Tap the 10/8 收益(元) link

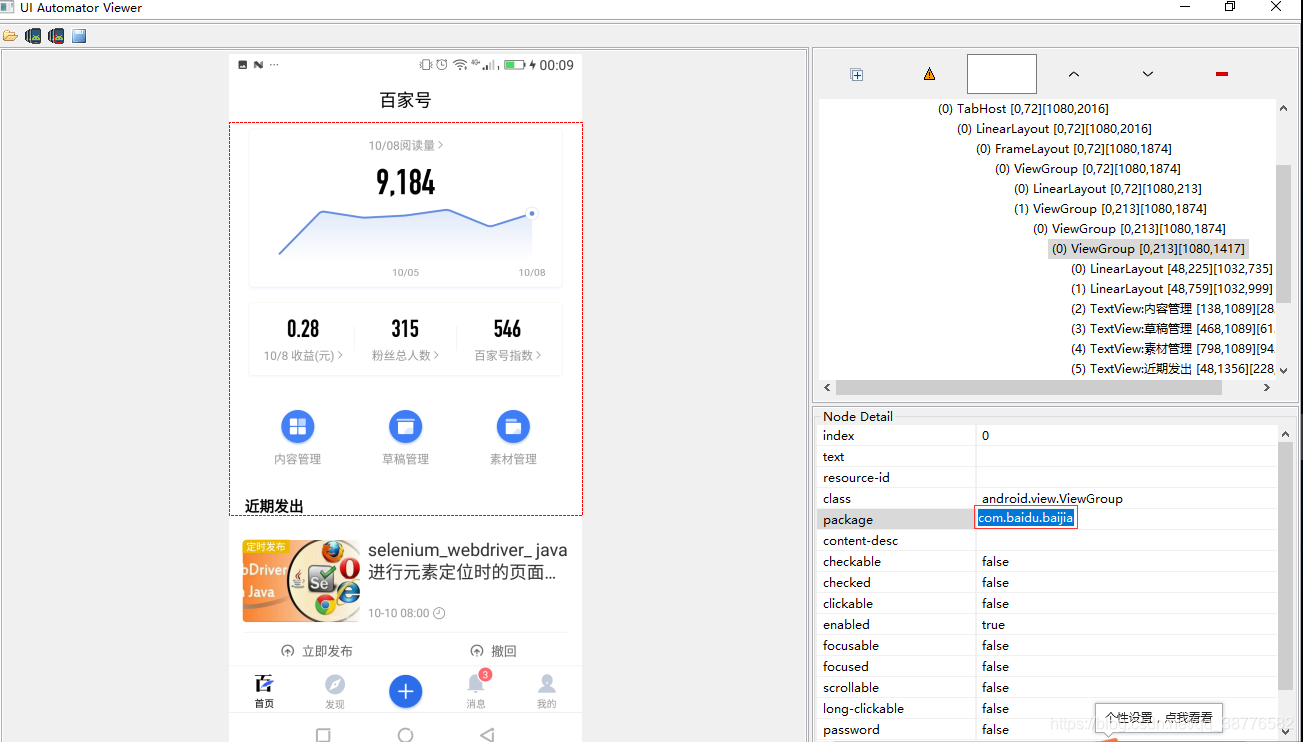point(303,355)
